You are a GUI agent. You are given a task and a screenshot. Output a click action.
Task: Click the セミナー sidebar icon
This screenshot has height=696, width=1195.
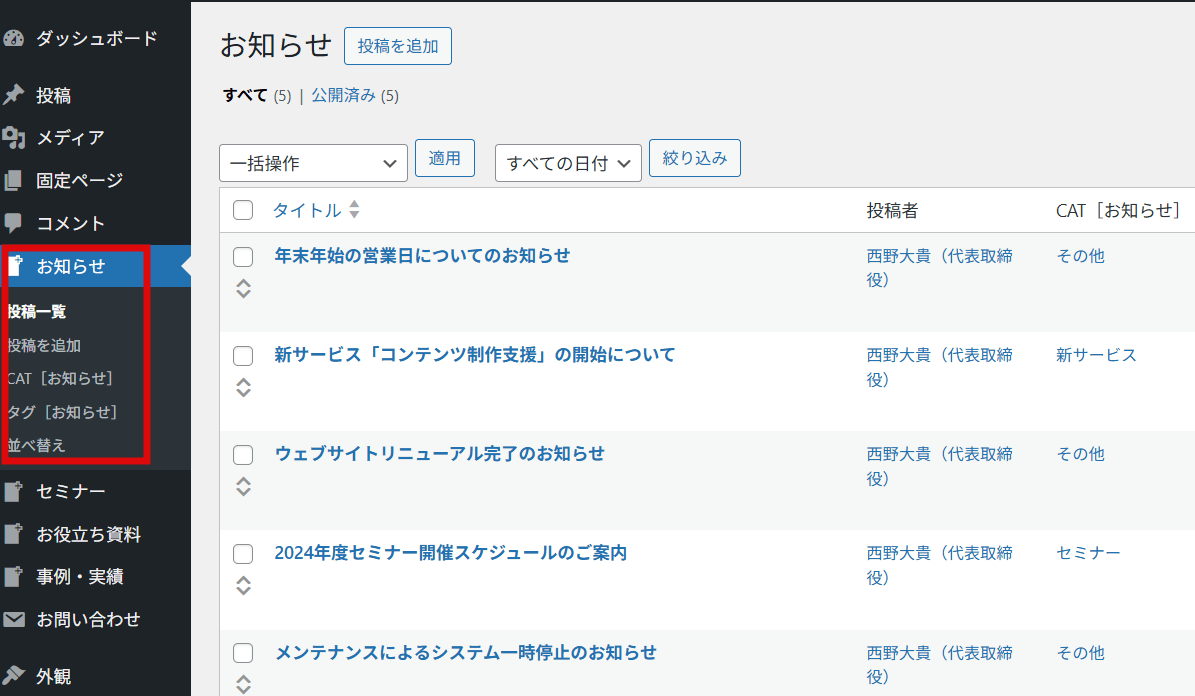(x=13, y=491)
